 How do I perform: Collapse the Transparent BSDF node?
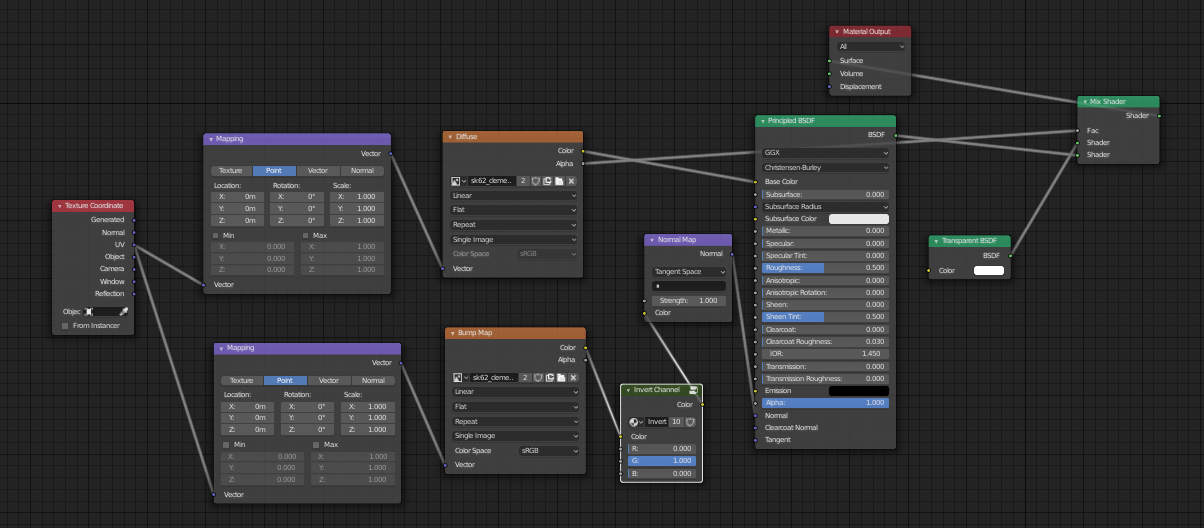pyautogui.click(x=935, y=241)
